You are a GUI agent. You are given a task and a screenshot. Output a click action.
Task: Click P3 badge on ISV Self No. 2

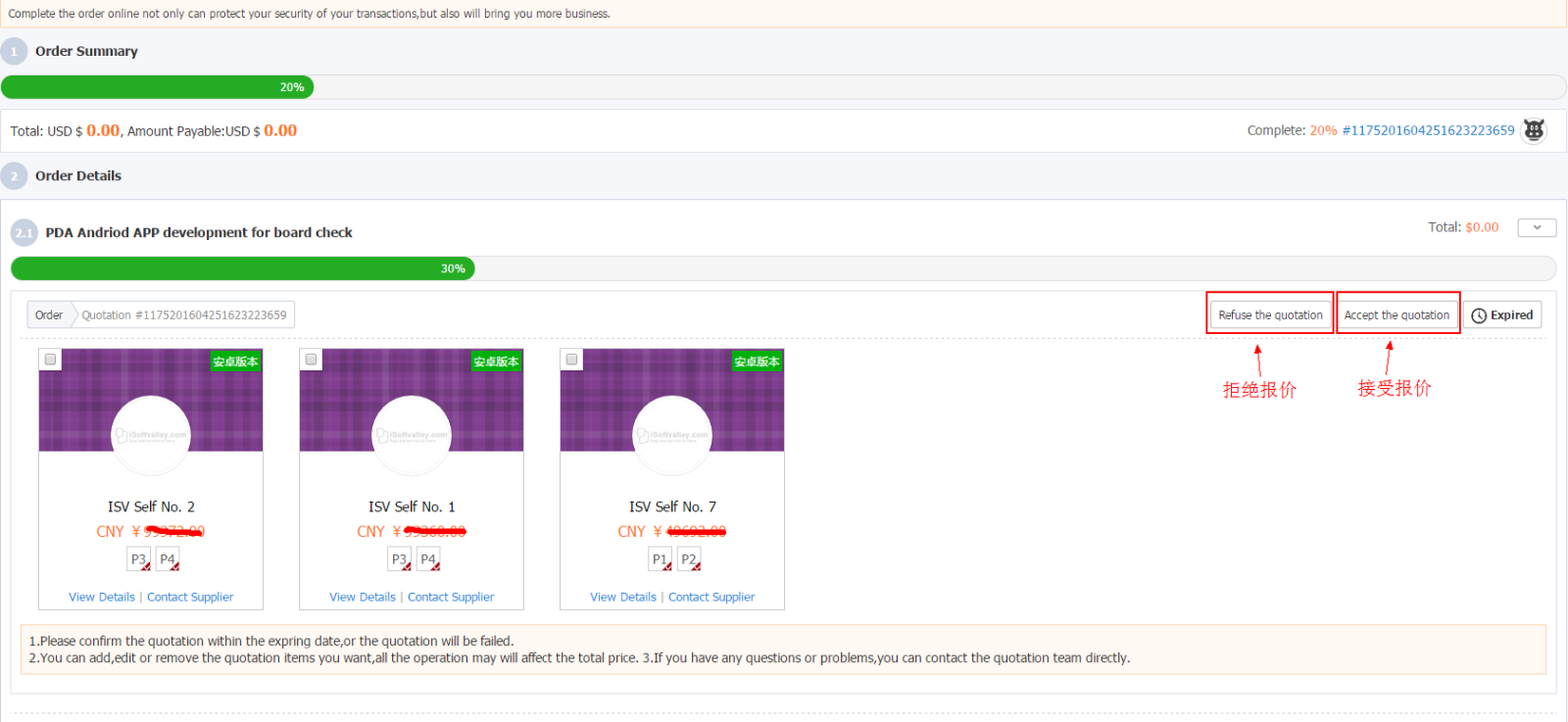click(x=139, y=559)
